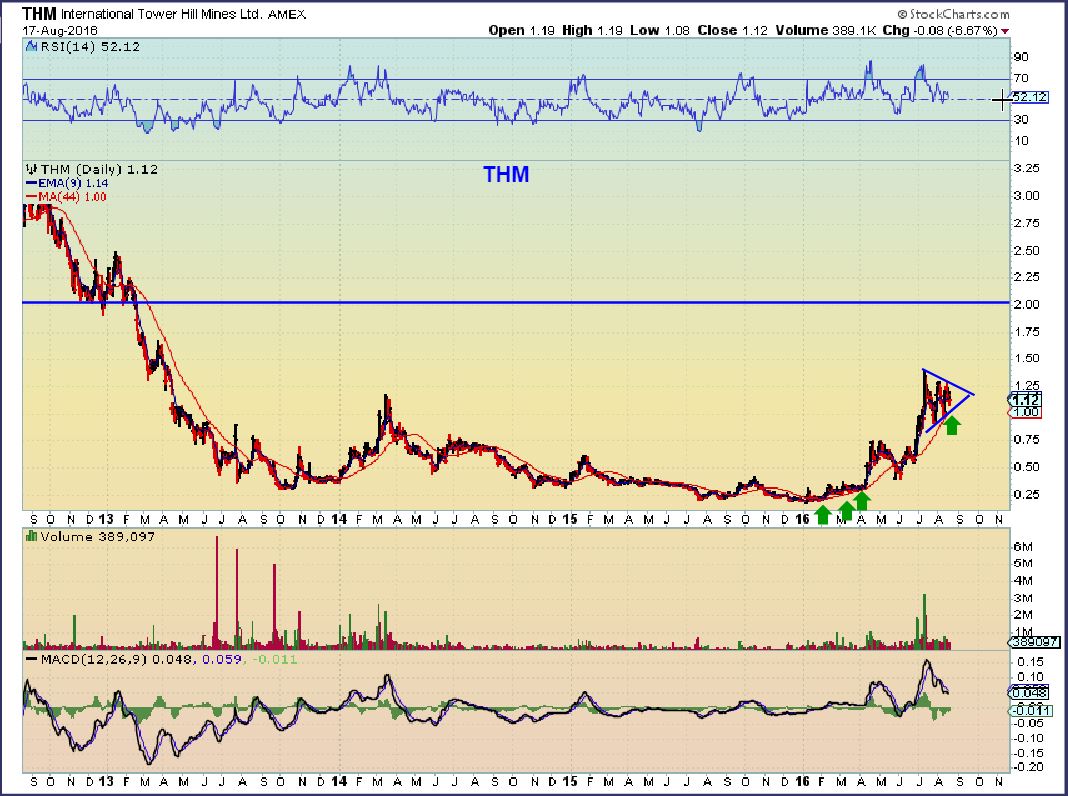Click the crosshair marker next to RSI 52.12

(1001, 98)
